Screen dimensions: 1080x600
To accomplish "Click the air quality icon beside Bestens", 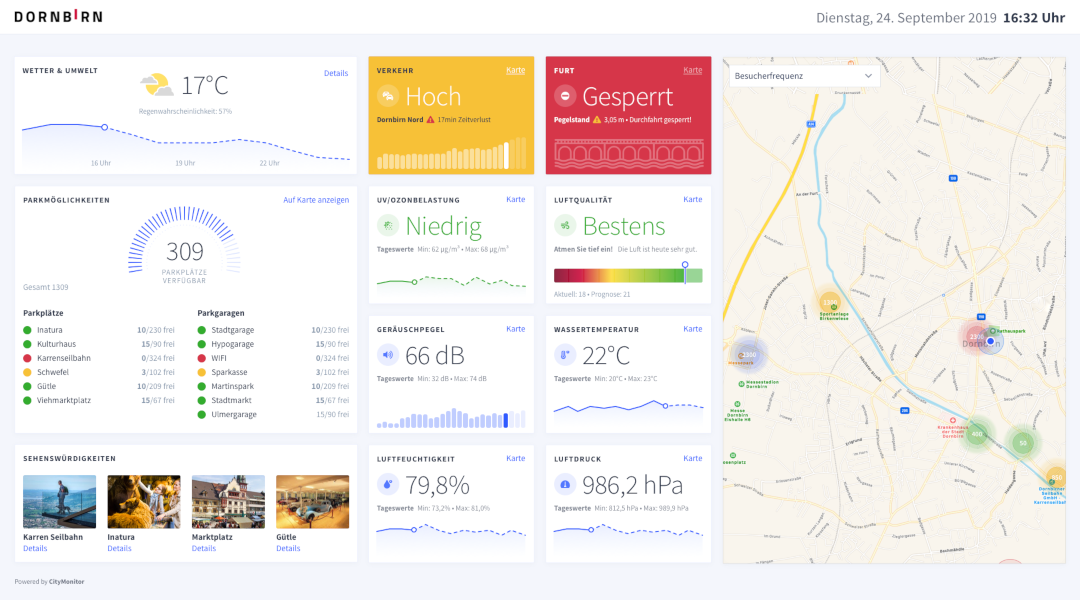I will (565, 226).
